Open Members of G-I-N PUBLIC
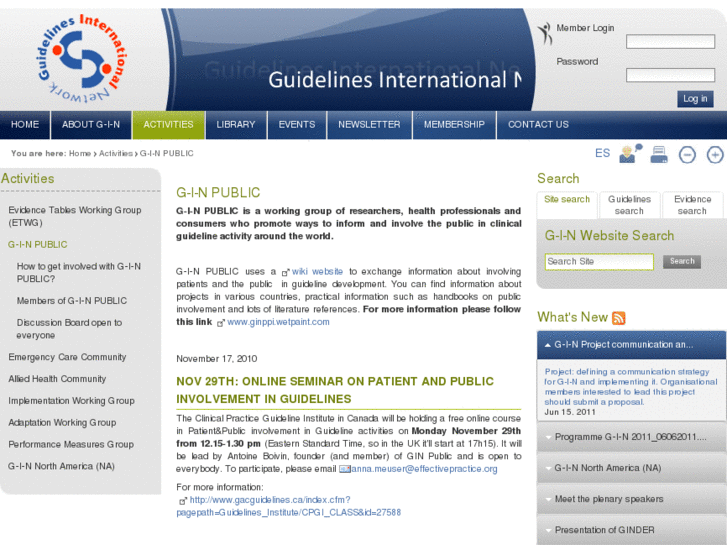Screen dimensions: 727x545 click(72, 301)
